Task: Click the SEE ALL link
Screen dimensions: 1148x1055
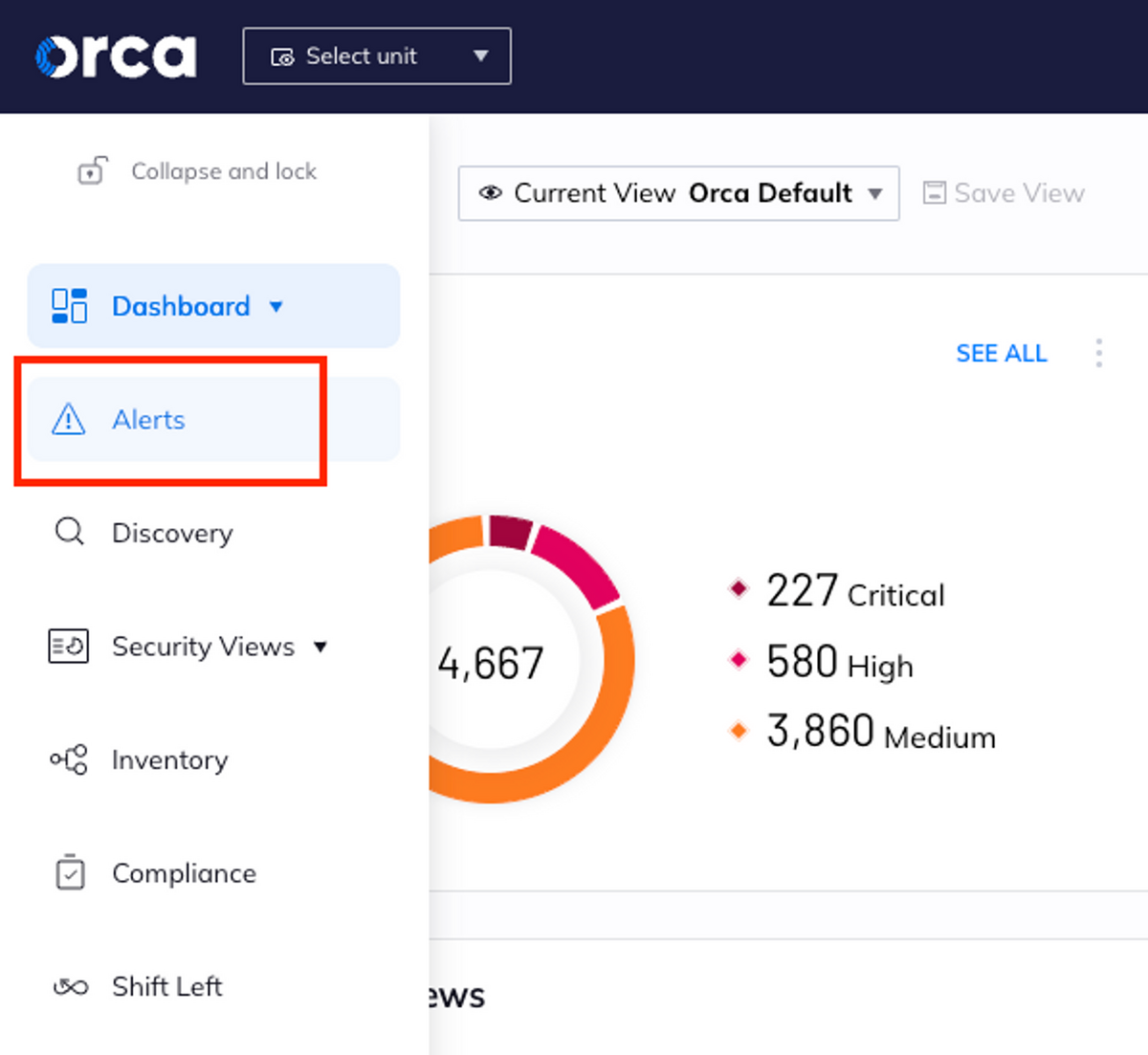Action: (1001, 353)
